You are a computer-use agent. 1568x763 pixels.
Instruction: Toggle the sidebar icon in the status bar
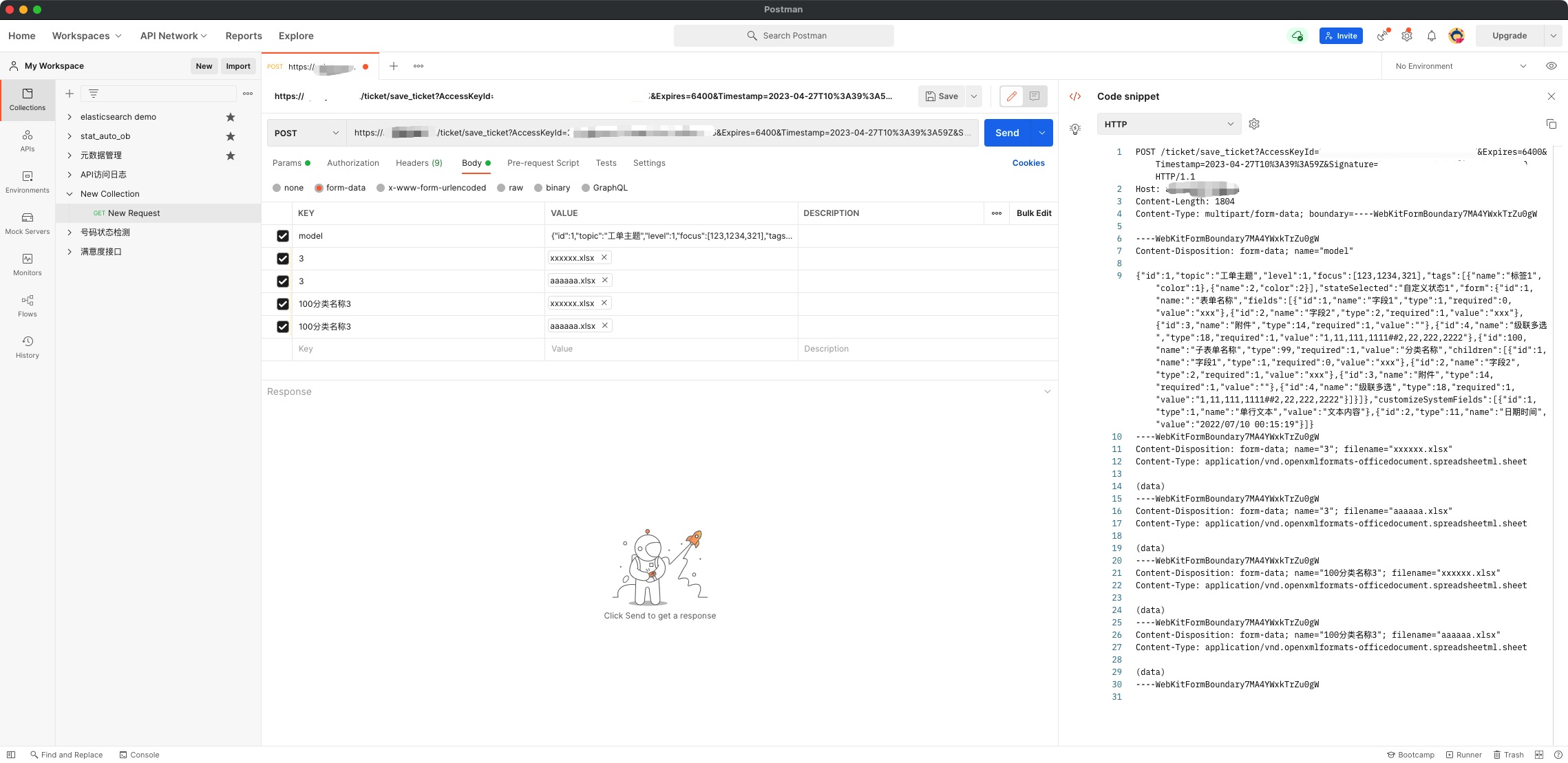tap(11, 755)
